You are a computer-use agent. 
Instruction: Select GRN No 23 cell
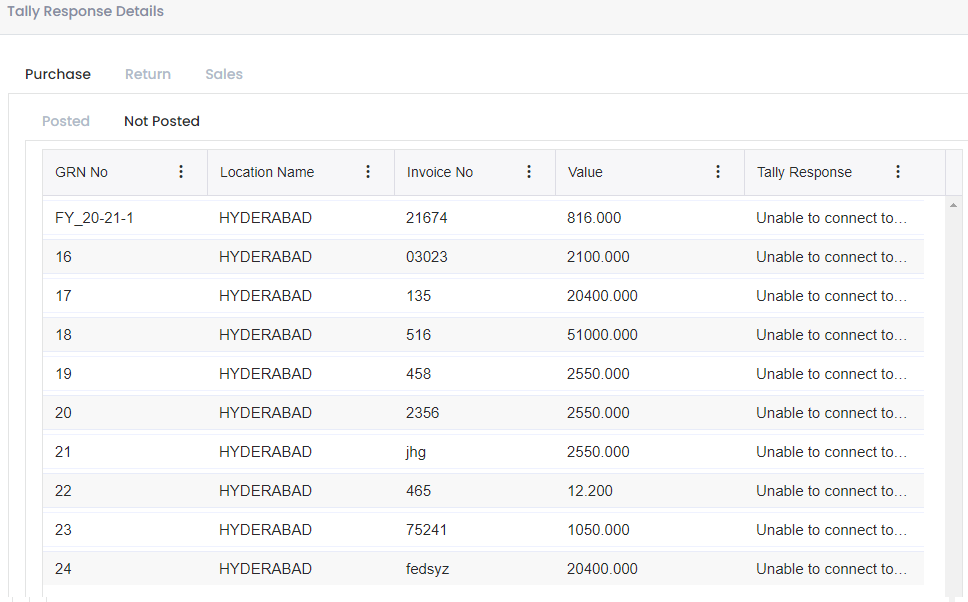click(64, 529)
